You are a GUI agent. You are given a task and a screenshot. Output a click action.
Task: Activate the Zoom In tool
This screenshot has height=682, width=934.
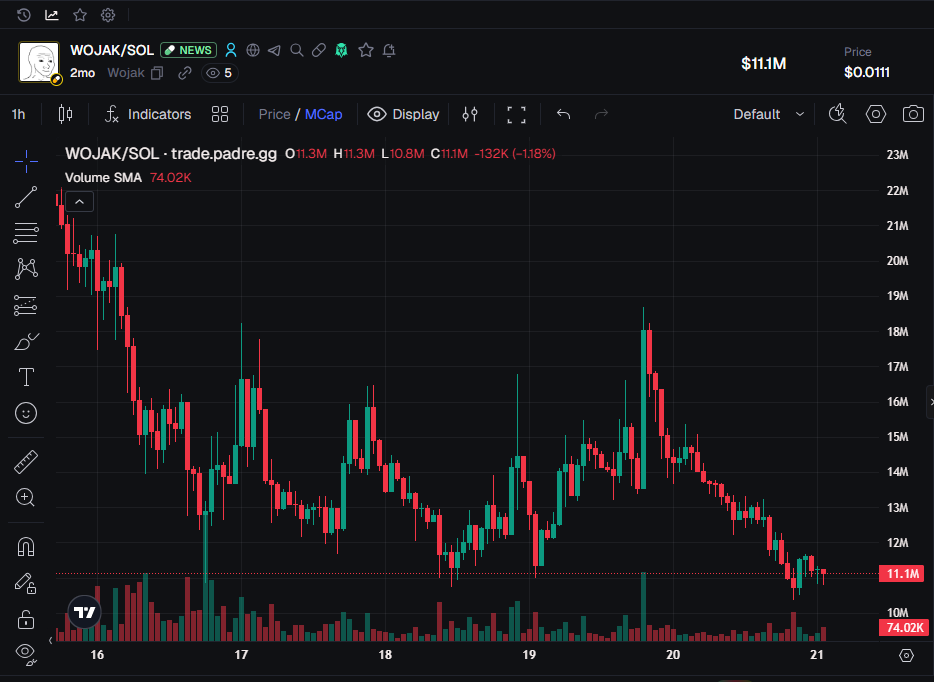click(25, 497)
